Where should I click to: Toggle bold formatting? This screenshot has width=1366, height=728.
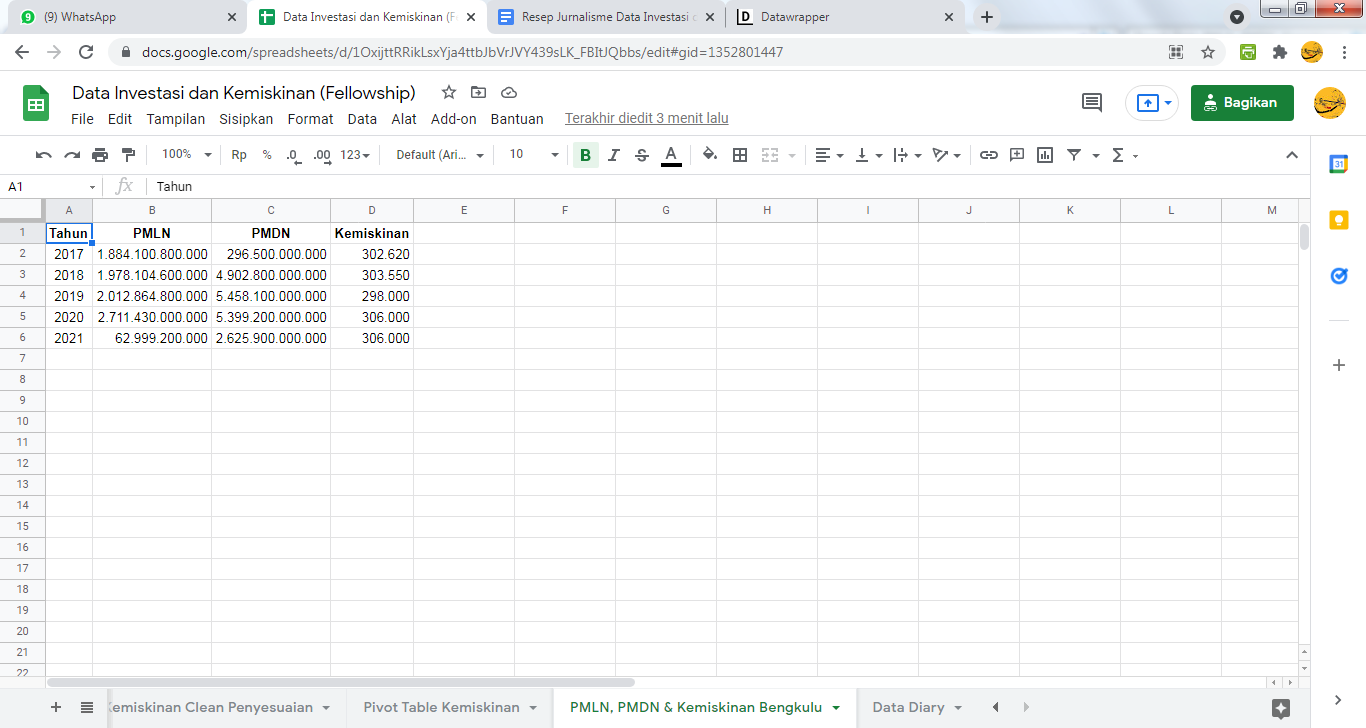coord(585,155)
